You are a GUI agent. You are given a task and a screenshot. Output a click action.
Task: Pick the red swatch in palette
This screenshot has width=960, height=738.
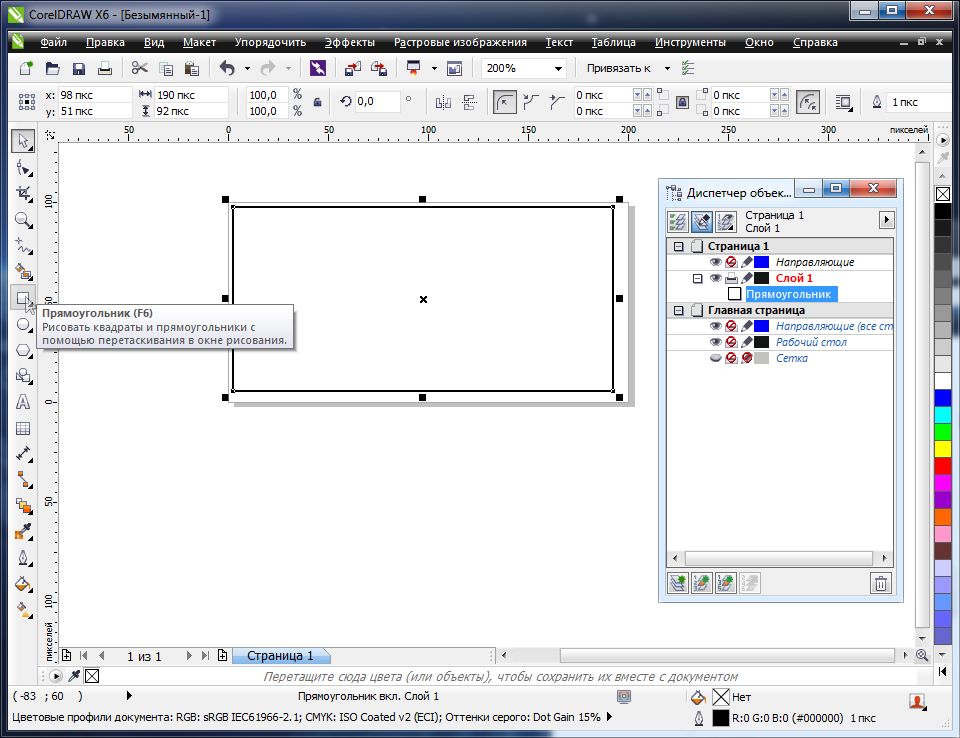pyautogui.click(x=942, y=465)
